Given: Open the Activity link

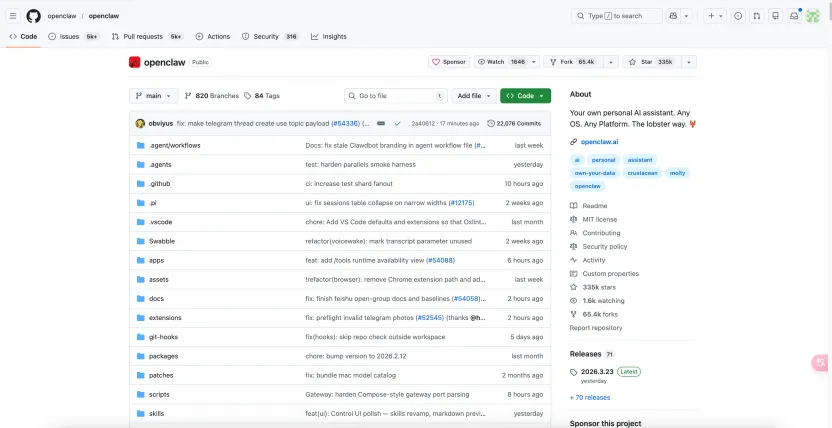Looking at the screenshot, I should 587,260.
